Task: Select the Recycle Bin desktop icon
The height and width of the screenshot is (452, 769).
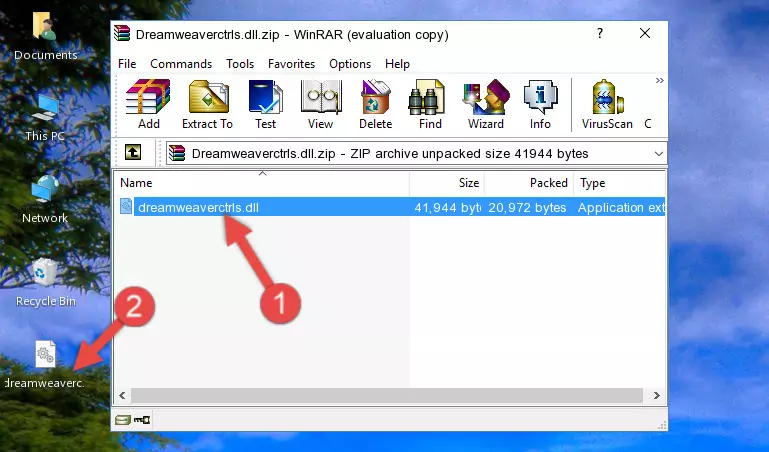Action: click(46, 282)
